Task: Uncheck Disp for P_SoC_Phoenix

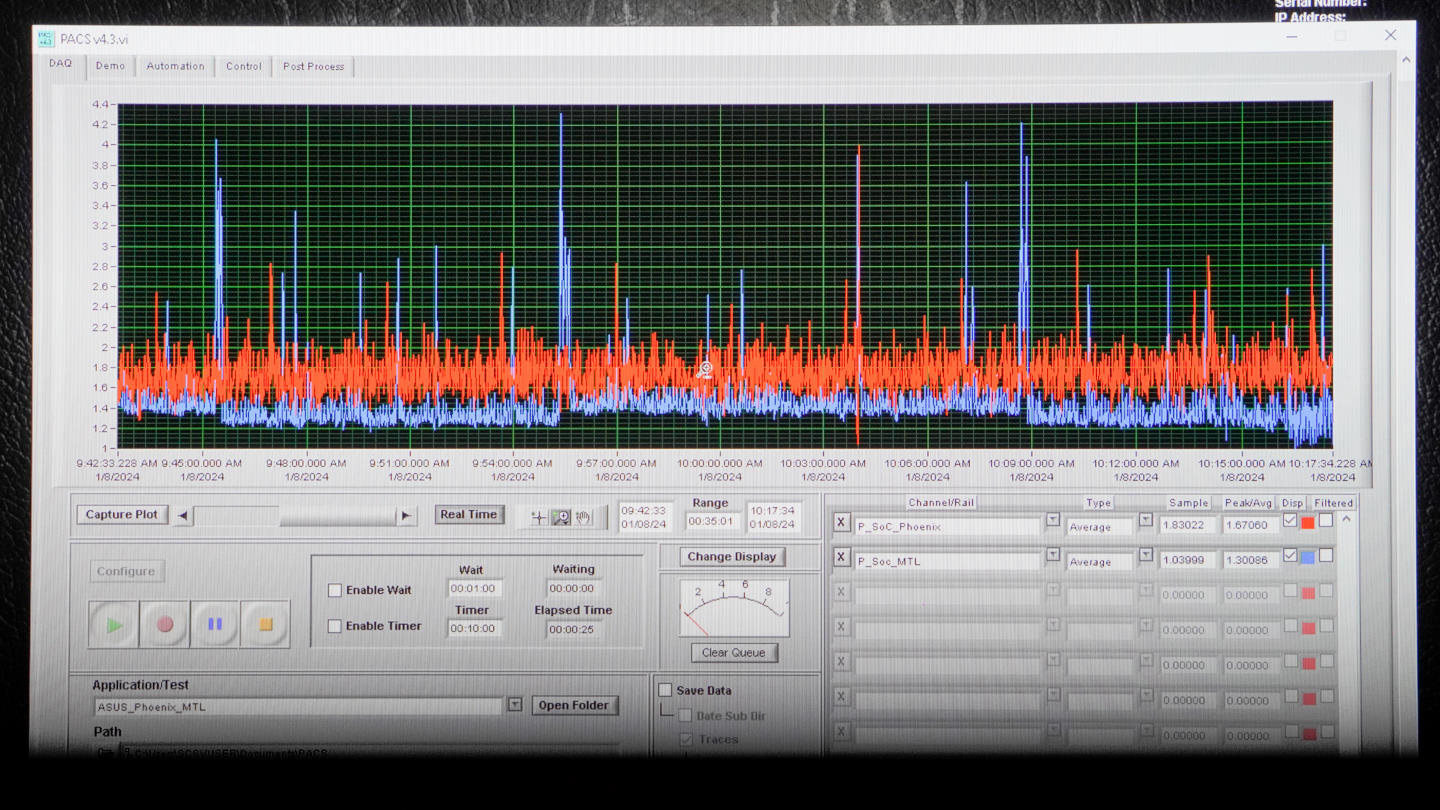Action: point(1290,520)
